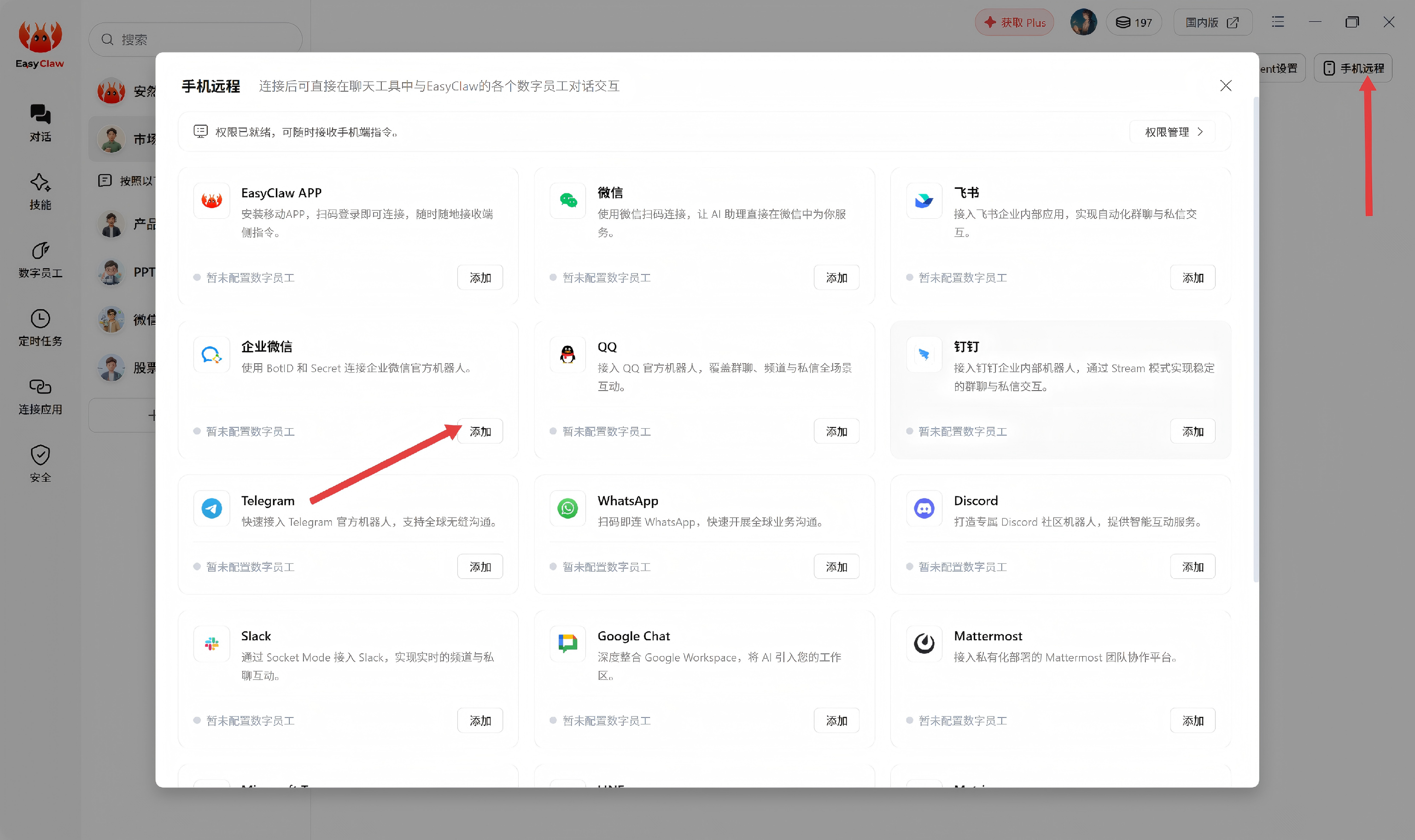Click the Slack card icon
This screenshot has width=1415, height=840.
(x=212, y=643)
